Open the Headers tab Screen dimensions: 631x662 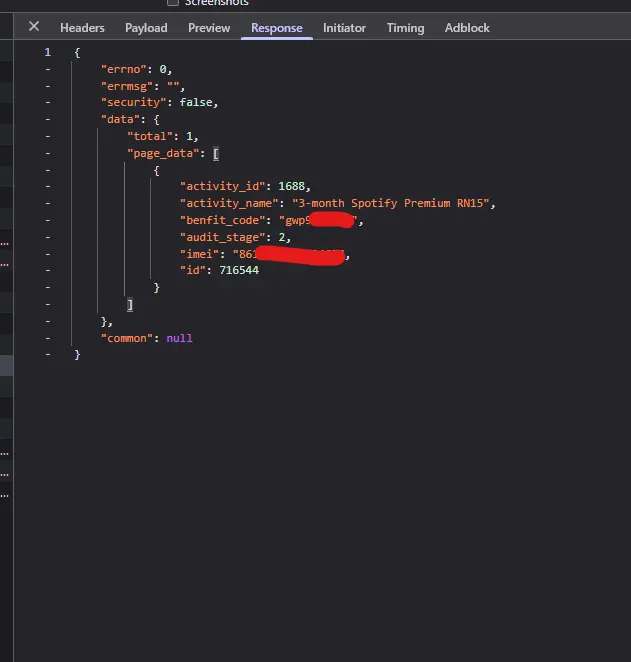(x=82, y=28)
